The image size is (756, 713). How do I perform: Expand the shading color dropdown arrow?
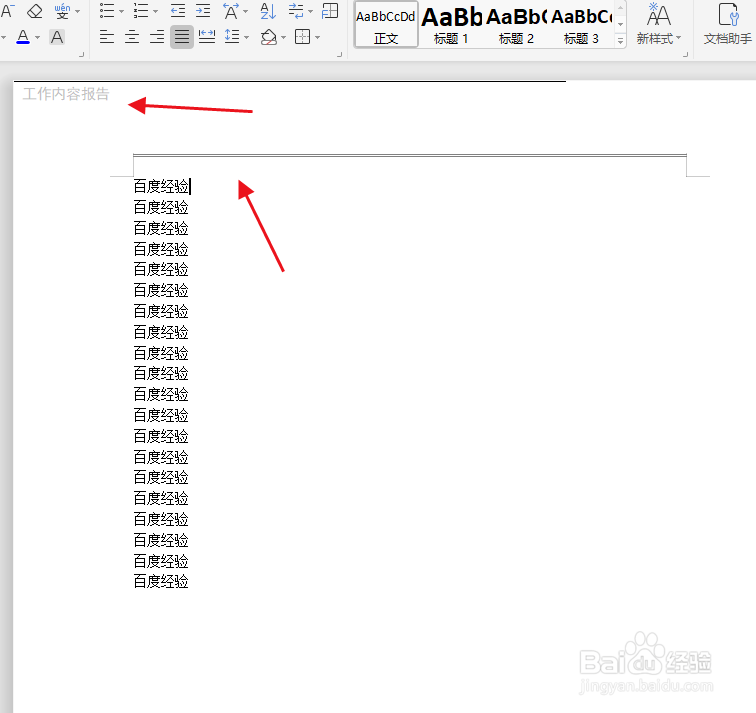click(284, 37)
